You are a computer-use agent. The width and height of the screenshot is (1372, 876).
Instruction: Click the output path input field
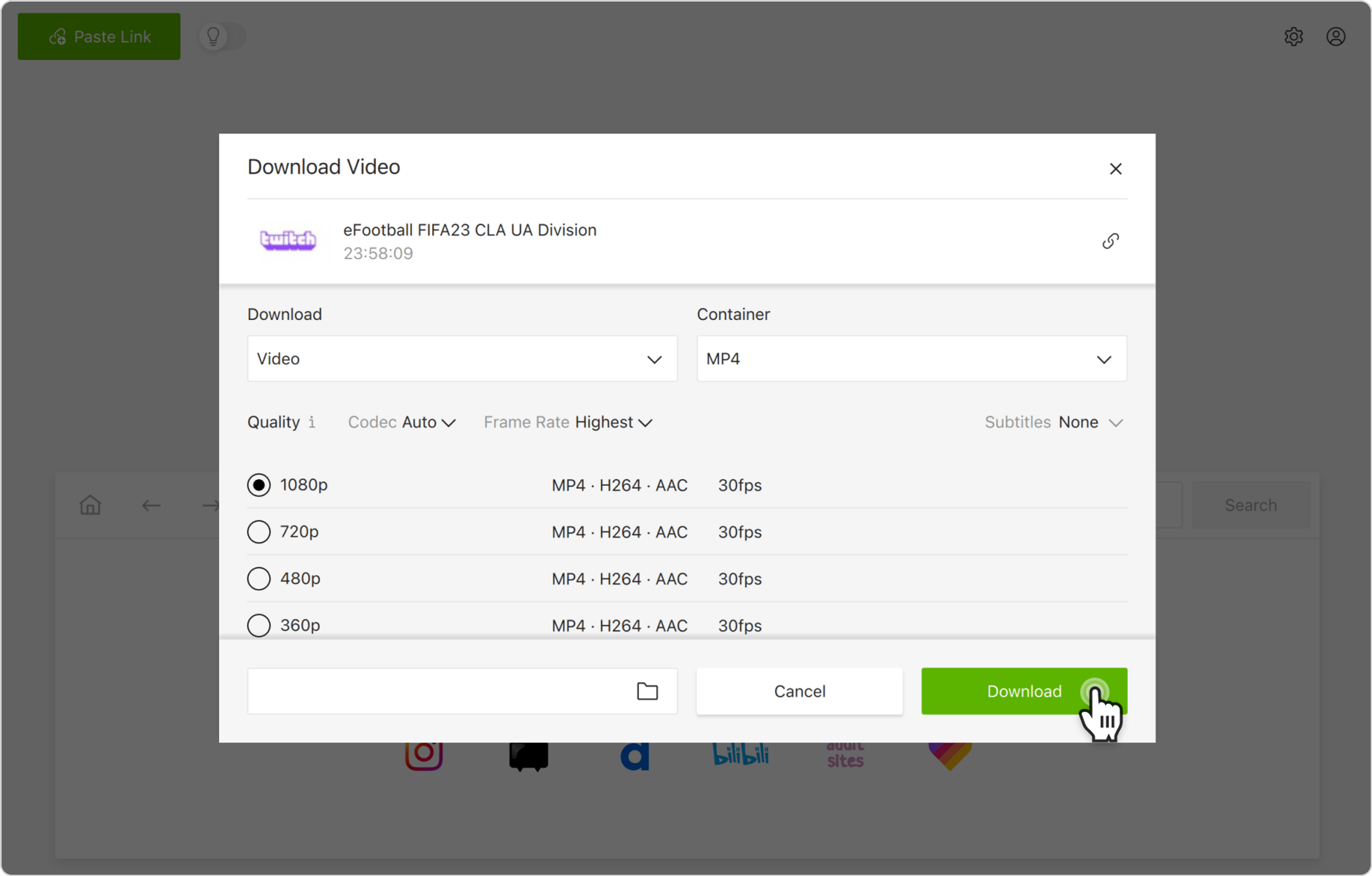click(439, 691)
